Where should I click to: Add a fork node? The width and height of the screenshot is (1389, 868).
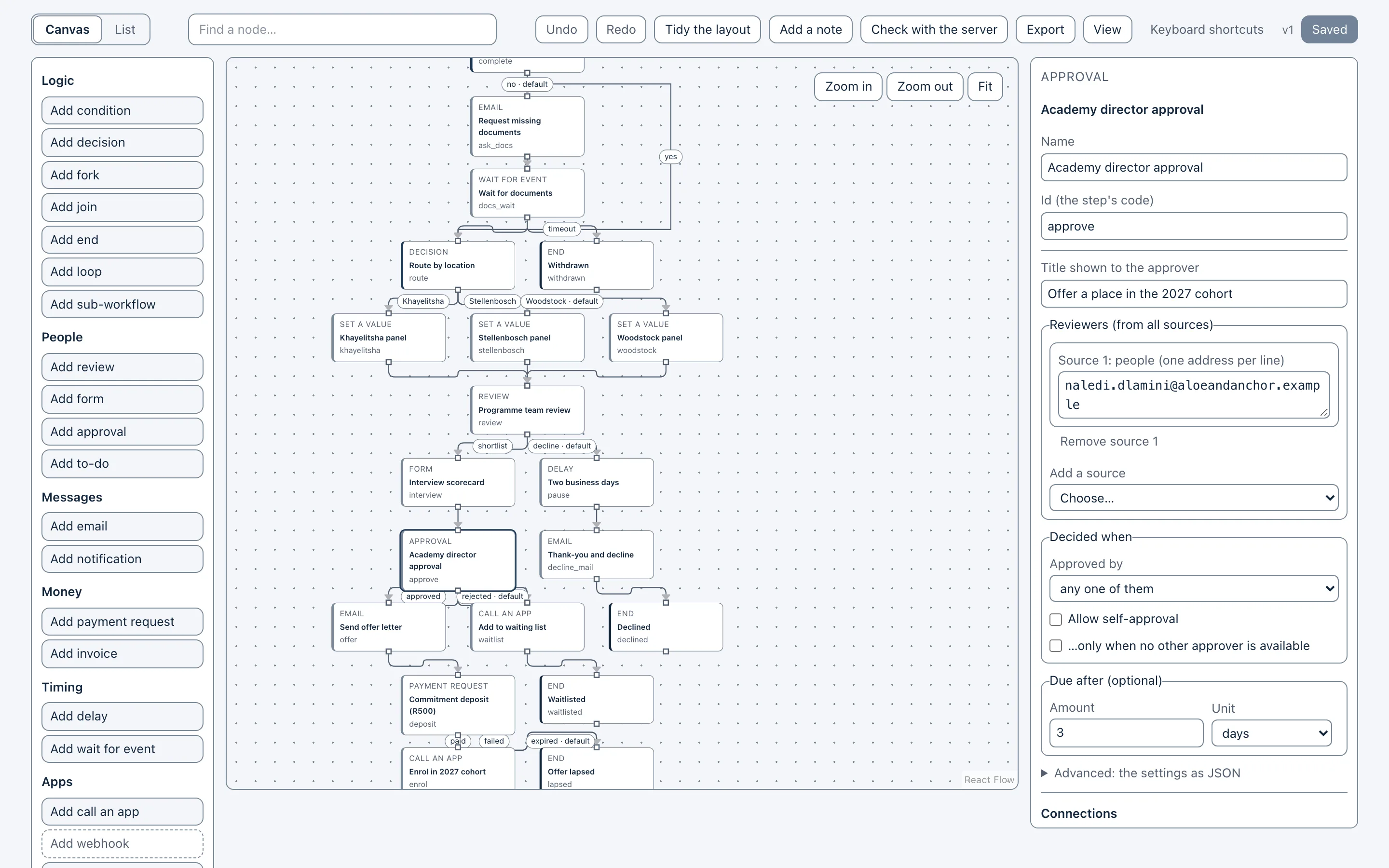[122, 175]
